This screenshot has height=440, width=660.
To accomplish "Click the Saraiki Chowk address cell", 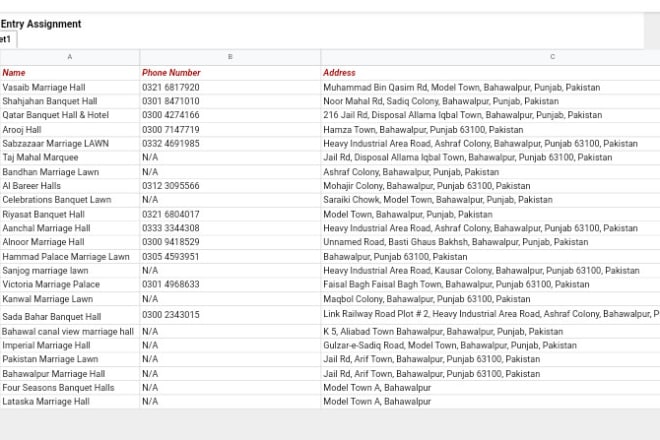I will 490,200.
